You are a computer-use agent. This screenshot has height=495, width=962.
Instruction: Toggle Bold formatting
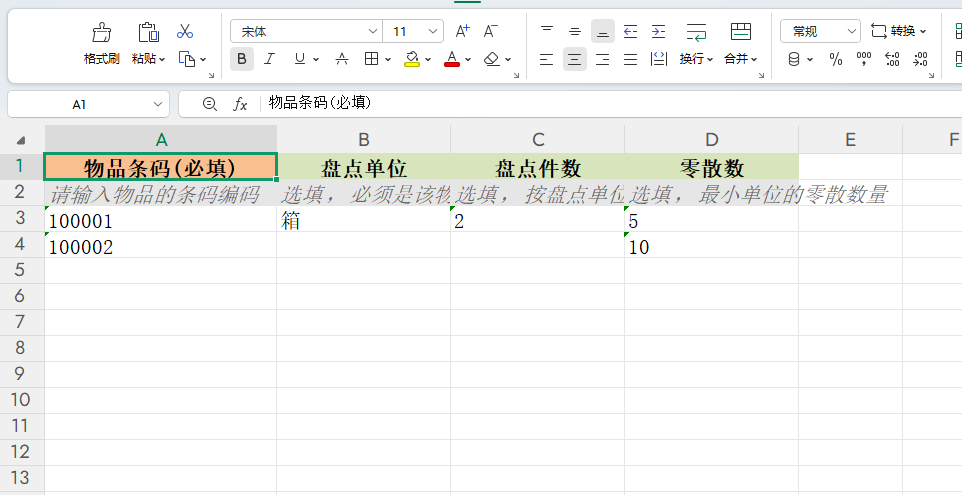click(x=242, y=59)
